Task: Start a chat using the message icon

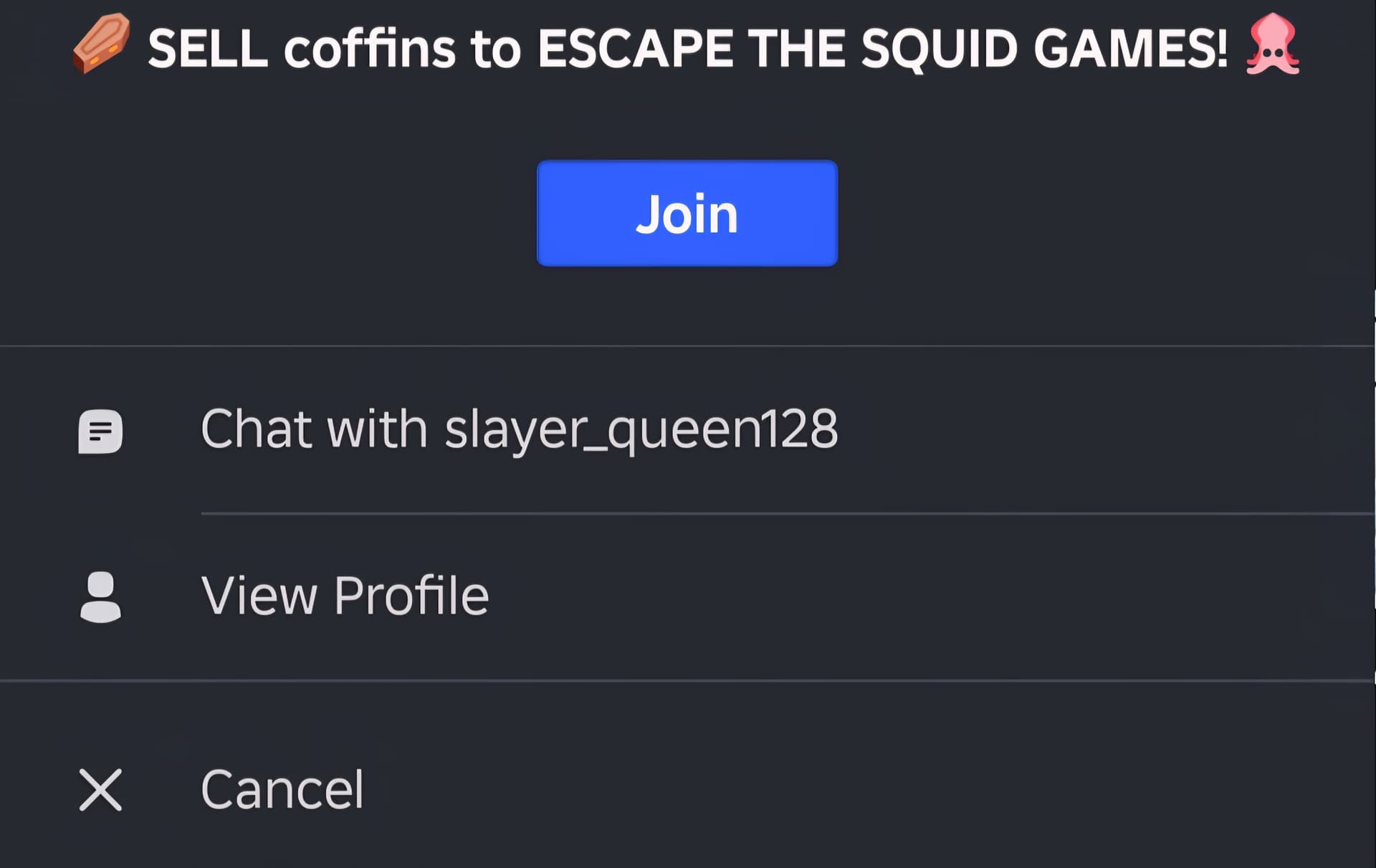Action: click(x=100, y=431)
